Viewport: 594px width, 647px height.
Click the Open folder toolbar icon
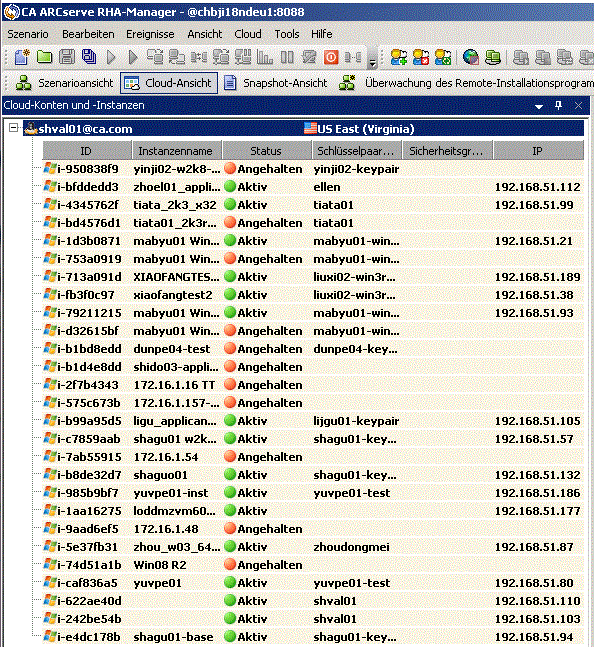click(44, 57)
